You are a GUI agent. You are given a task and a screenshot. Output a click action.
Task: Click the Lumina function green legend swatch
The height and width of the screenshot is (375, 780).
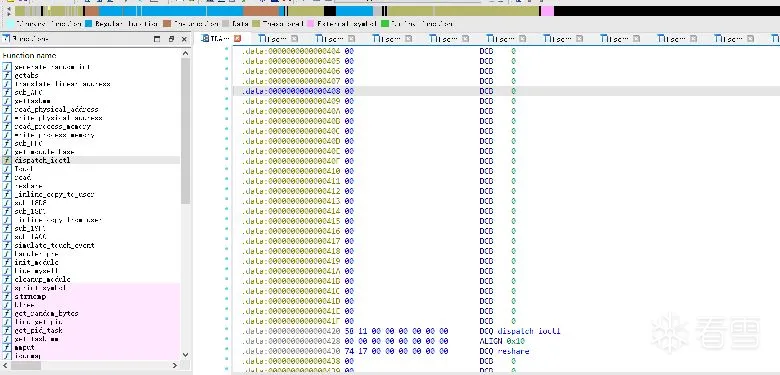point(385,23)
